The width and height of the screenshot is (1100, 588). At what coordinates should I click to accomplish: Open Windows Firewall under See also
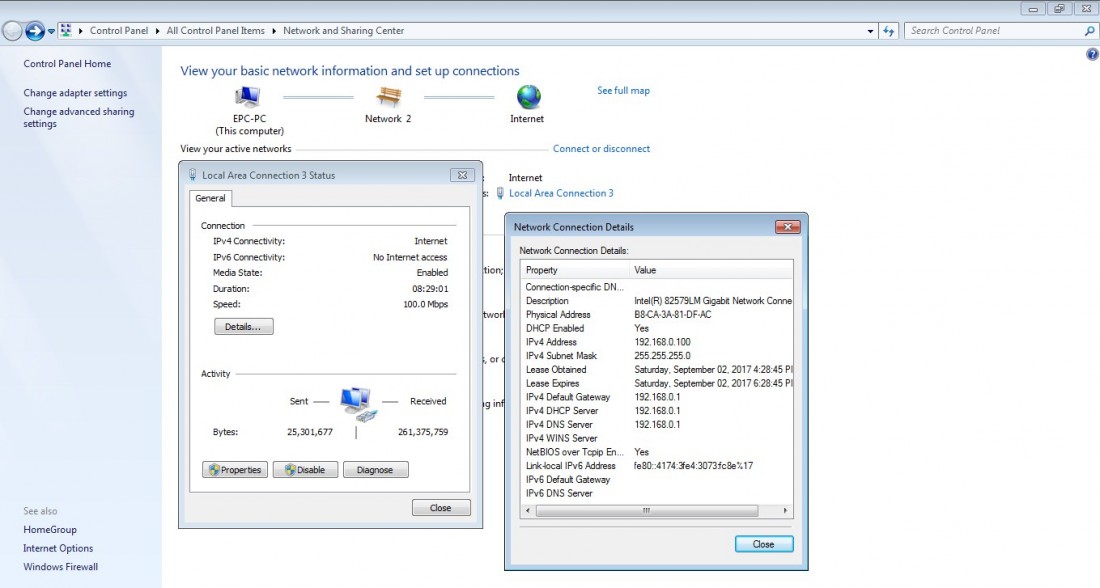coord(60,567)
